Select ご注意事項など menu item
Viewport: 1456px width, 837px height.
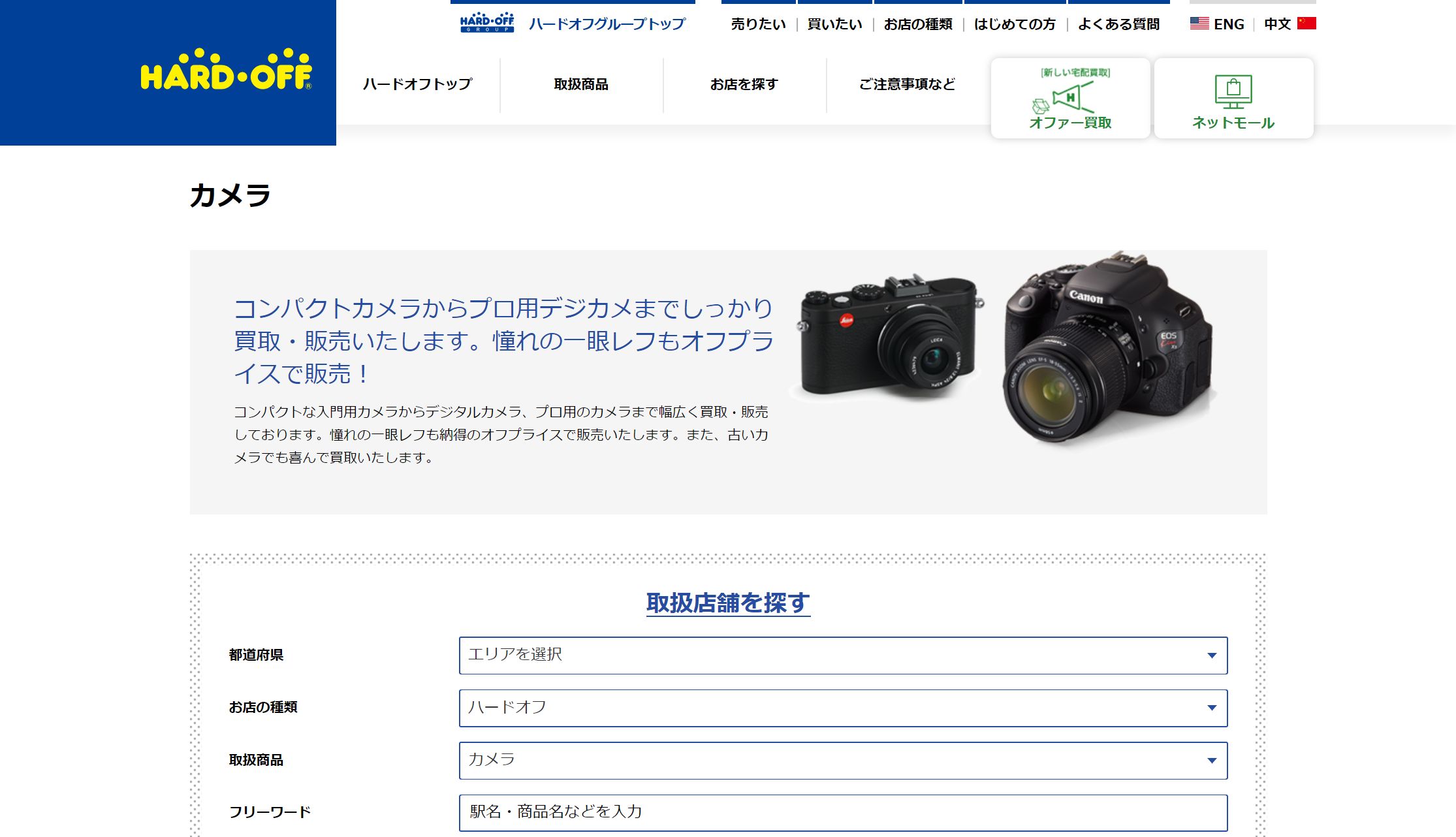(908, 84)
